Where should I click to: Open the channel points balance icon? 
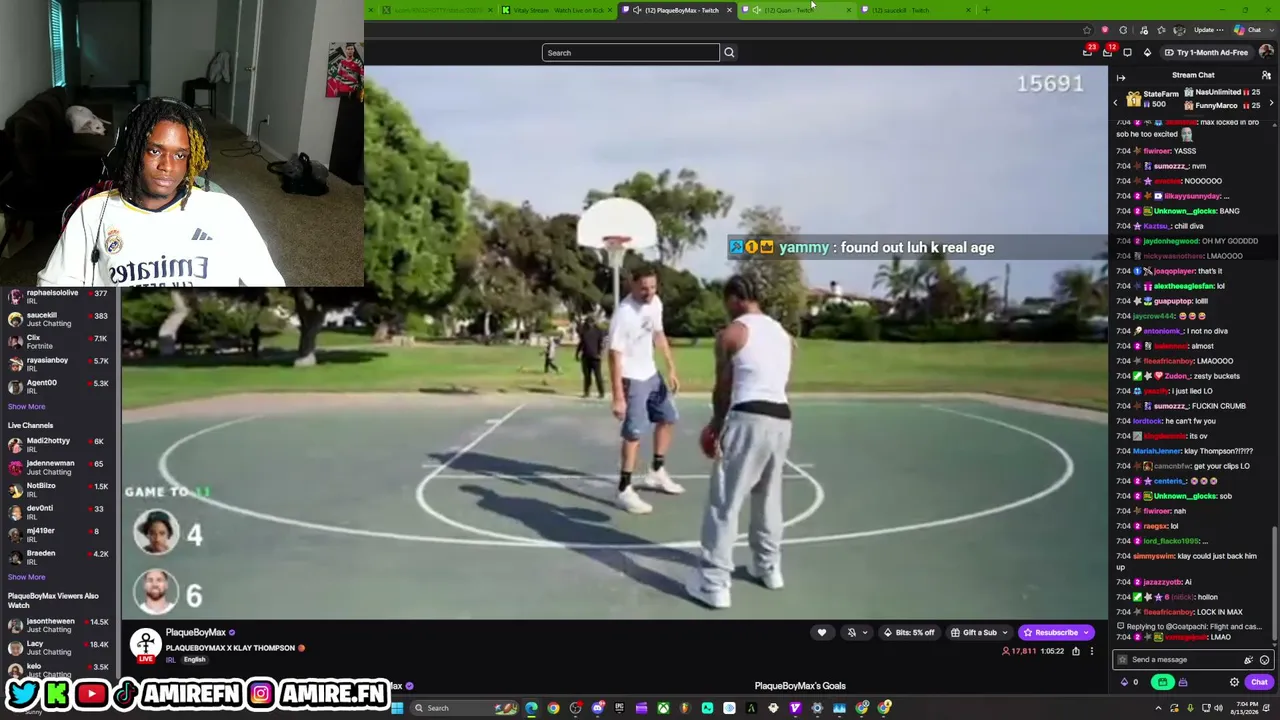tap(1127, 682)
